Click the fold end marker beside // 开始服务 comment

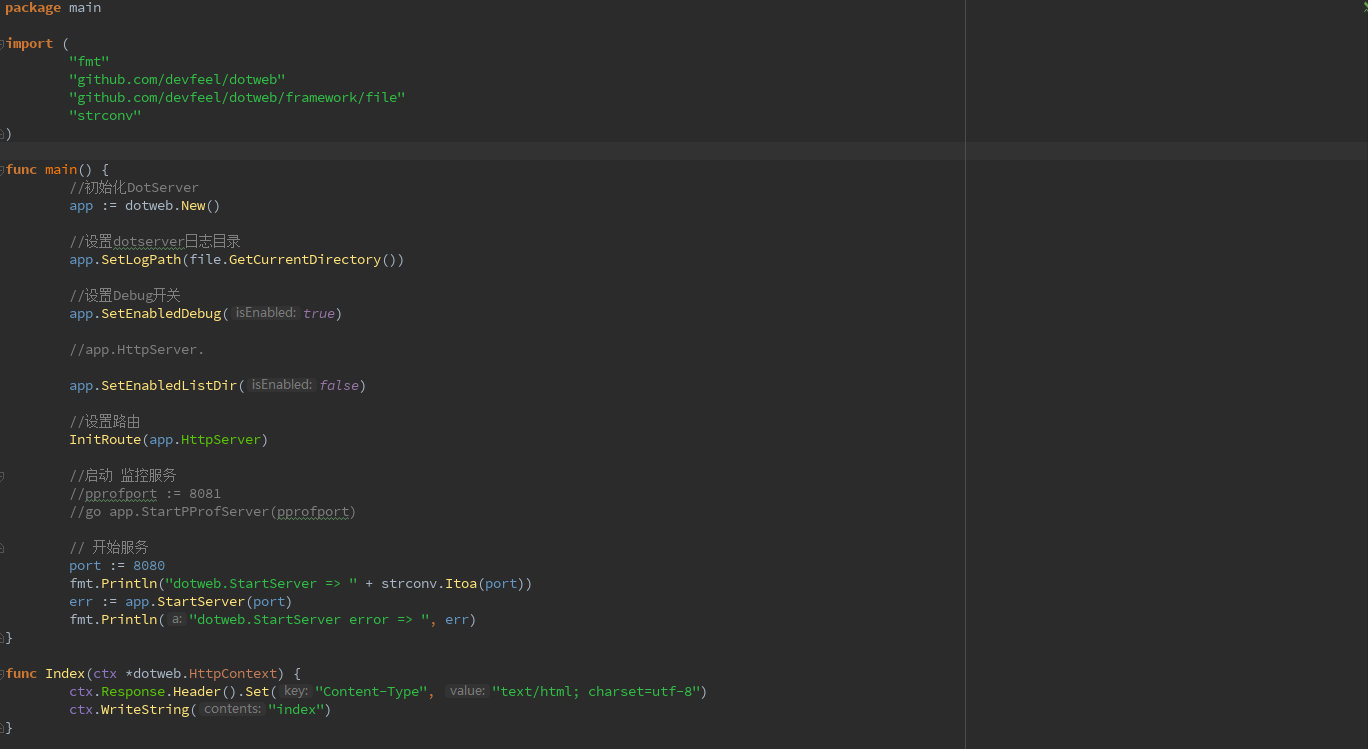2,547
